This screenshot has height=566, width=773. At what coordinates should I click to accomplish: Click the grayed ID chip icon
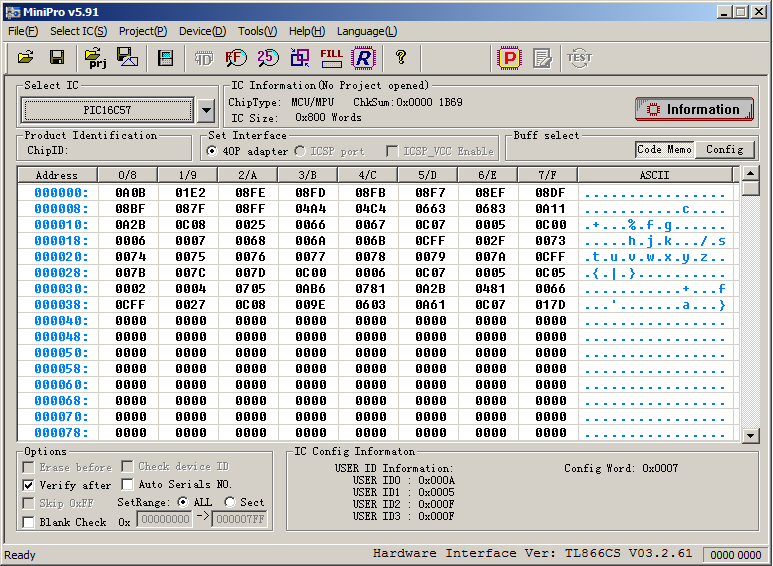(x=203, y=58)
